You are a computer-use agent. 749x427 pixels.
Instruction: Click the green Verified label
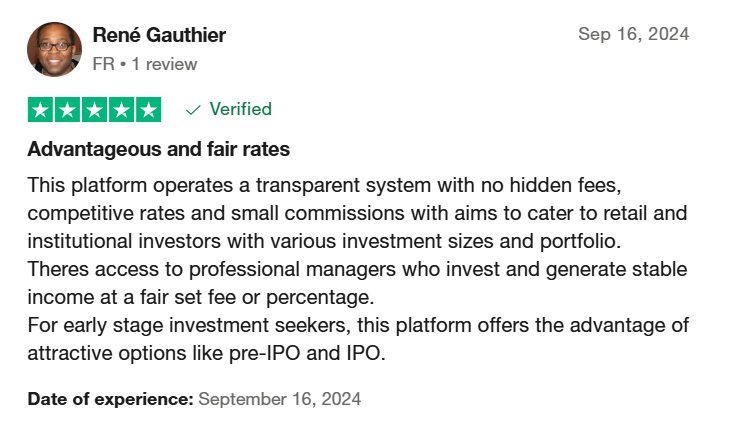pyautogui.click(x=241, y=109)
